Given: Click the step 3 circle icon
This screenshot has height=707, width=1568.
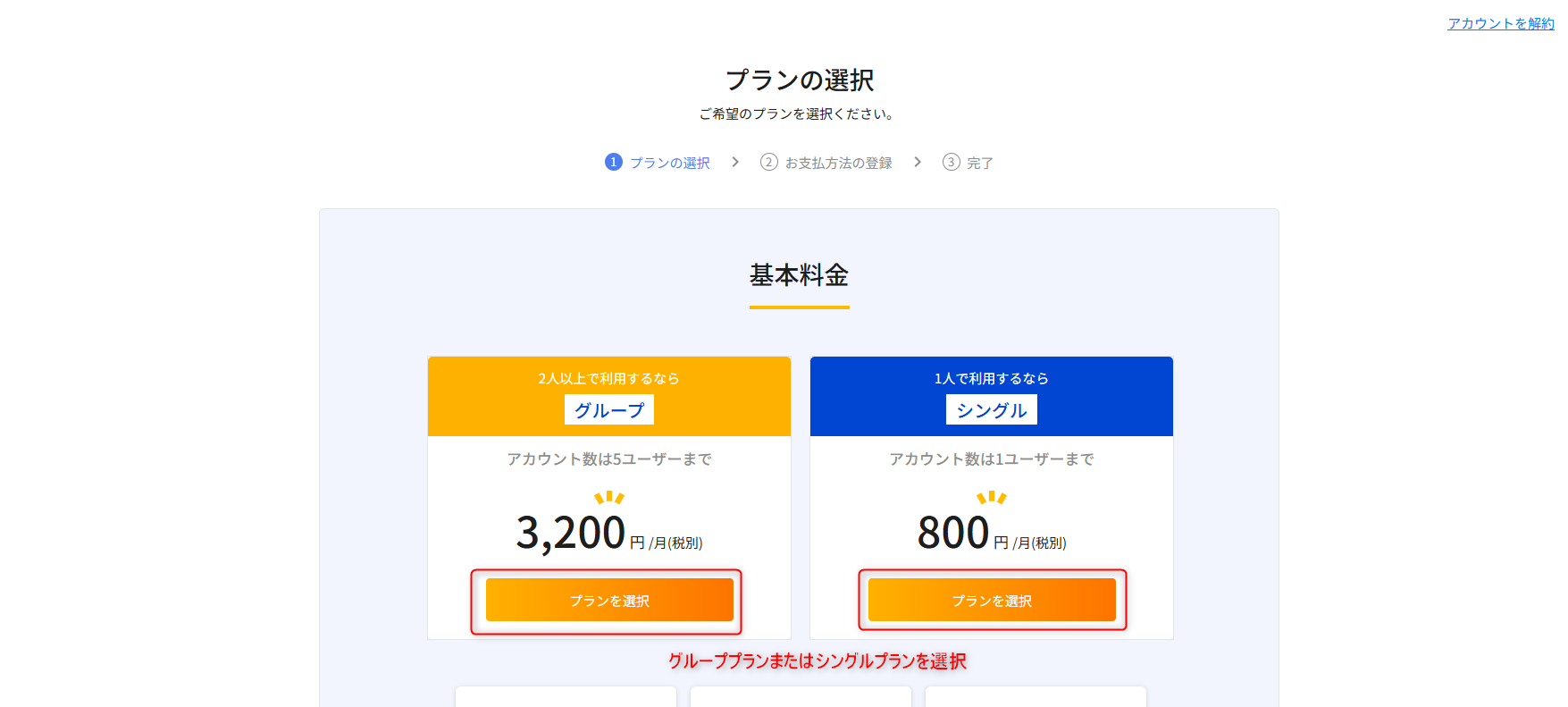Looking at the screenshot, I should (951, 162).
